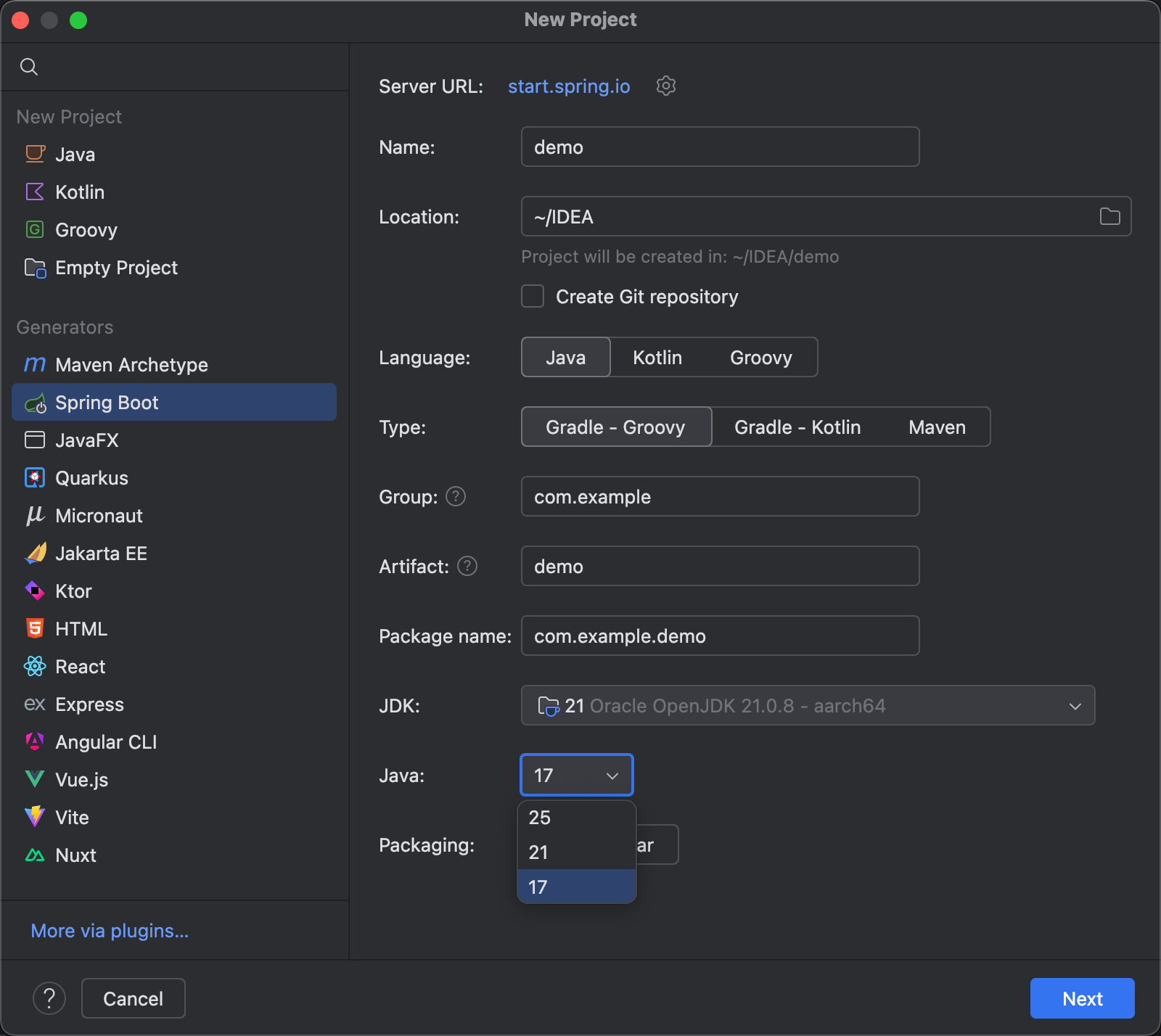Collapse the Java version combo box
The height and width of the screenshot is (1036, 1161).
coord(577,775)
